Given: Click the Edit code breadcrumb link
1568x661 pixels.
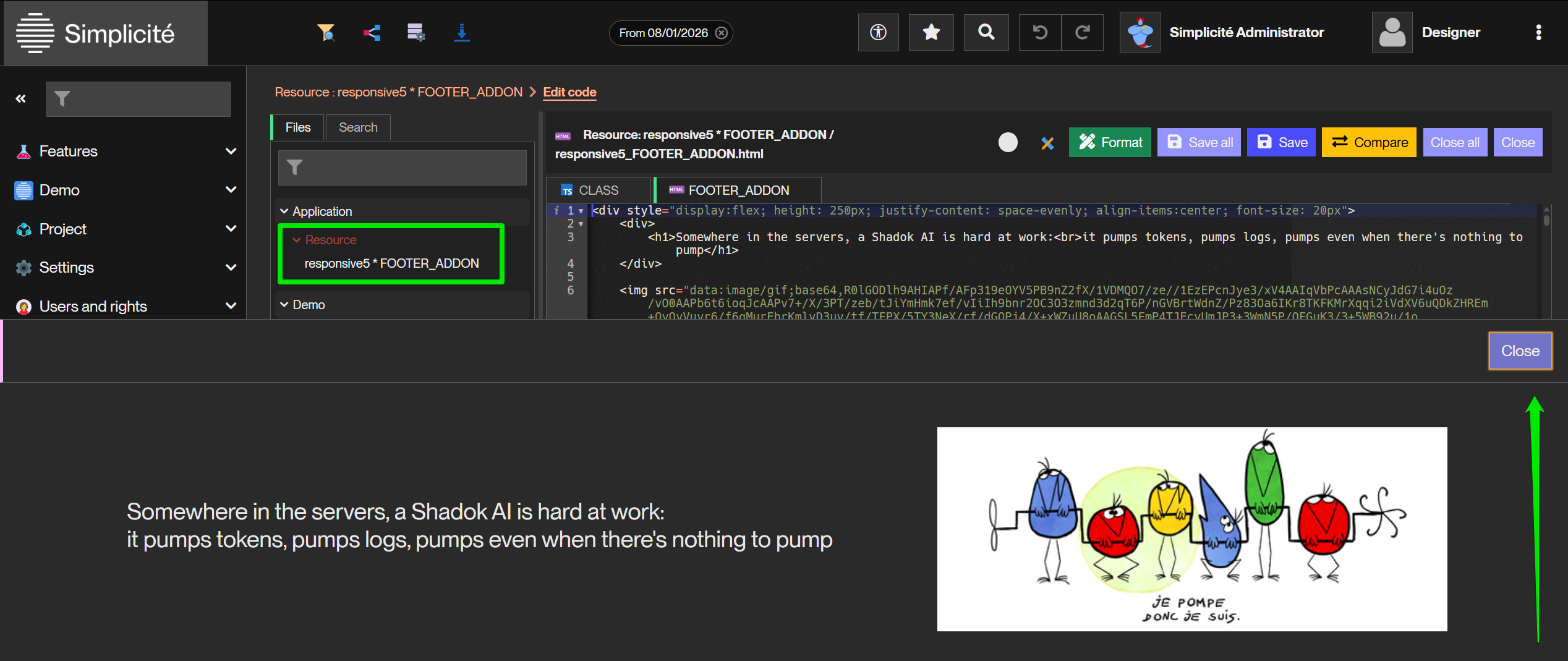Looking at the screenshot, I should tap(569, 92).
